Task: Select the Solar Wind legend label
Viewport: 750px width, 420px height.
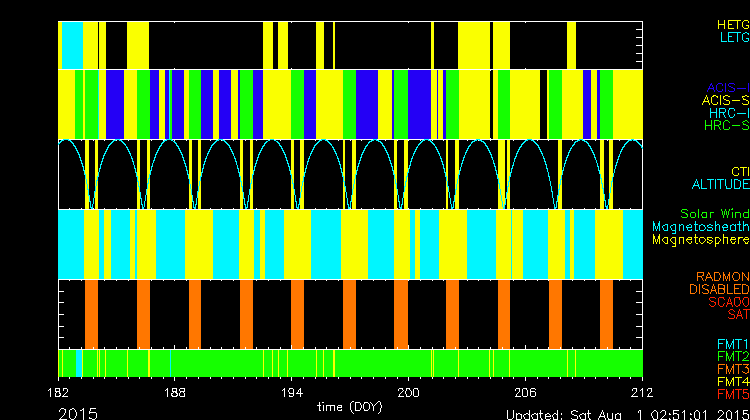Action: (714, 214)
